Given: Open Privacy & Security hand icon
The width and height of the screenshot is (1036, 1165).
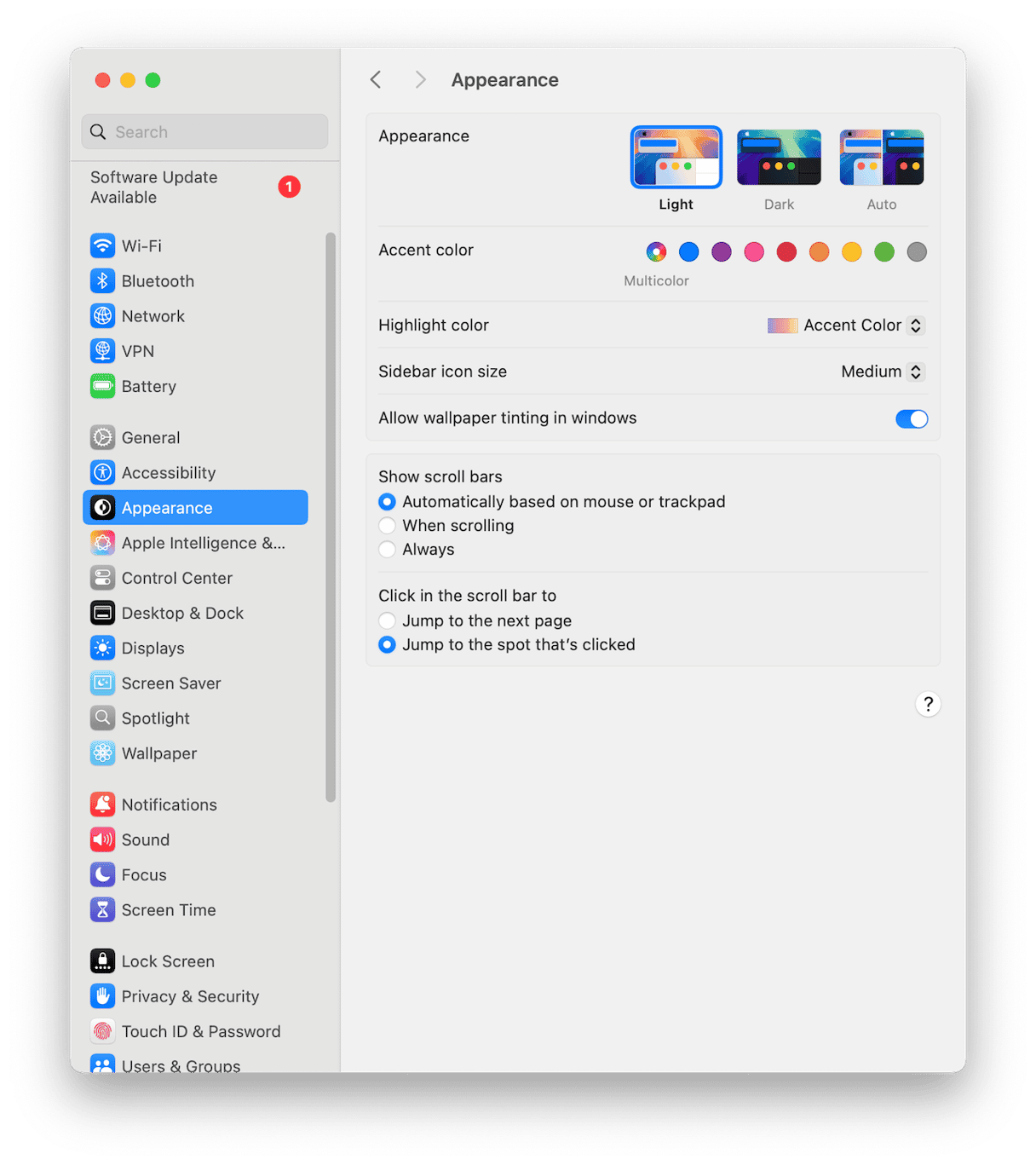Looking at the screenshot, I should coord(102,996).
